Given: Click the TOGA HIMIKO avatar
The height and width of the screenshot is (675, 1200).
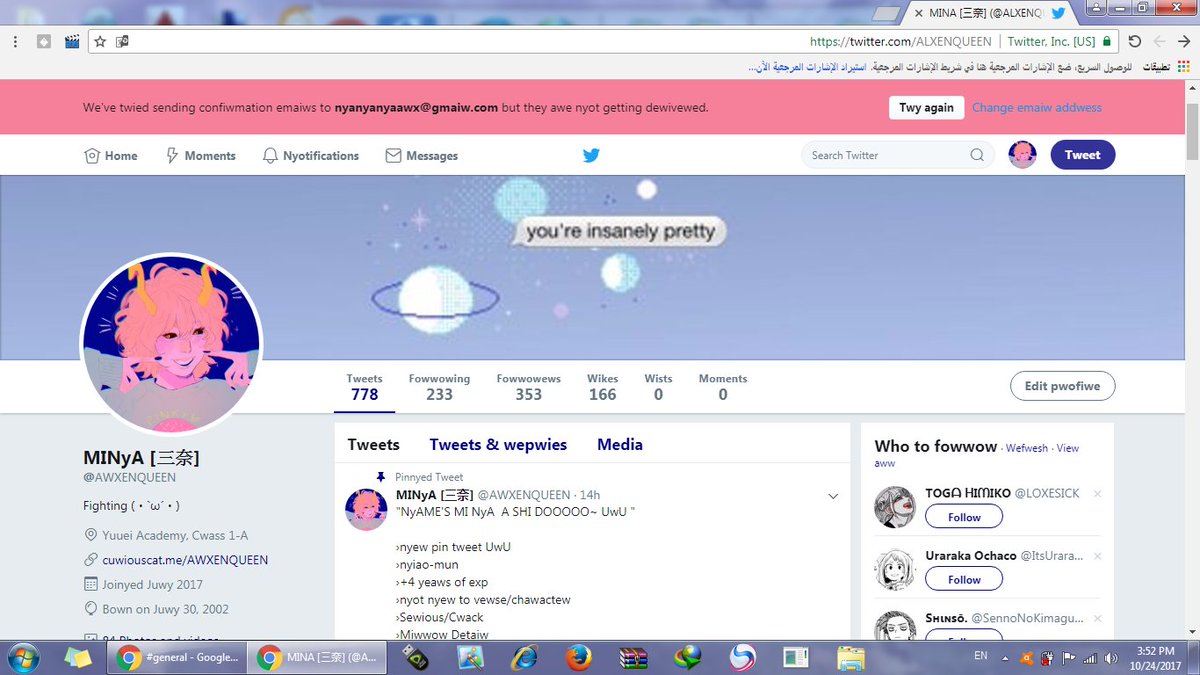Looking at the screenshot, I should (895, 508).
